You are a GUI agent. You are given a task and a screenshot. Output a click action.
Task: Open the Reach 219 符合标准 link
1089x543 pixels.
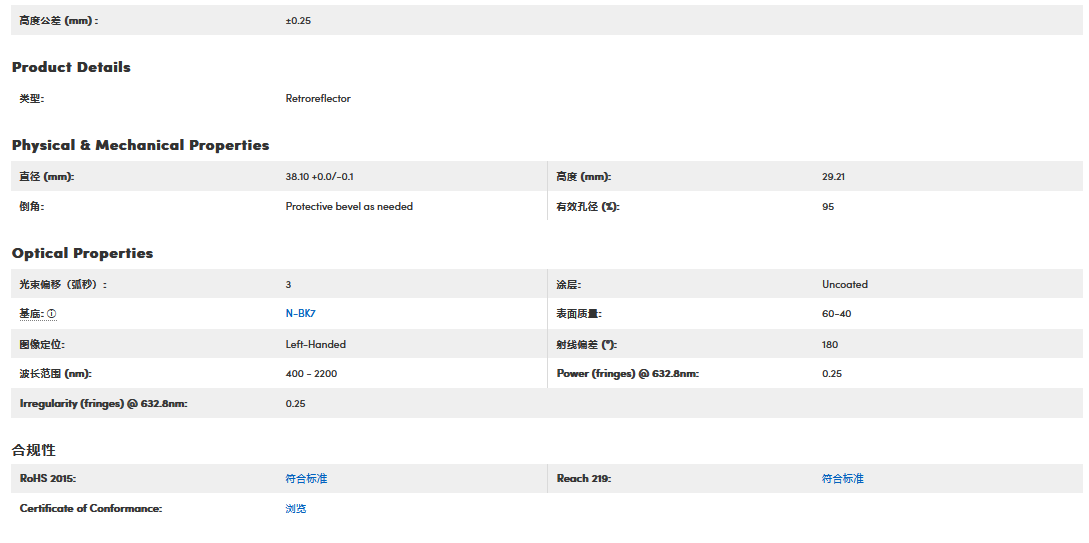[842, 479]
